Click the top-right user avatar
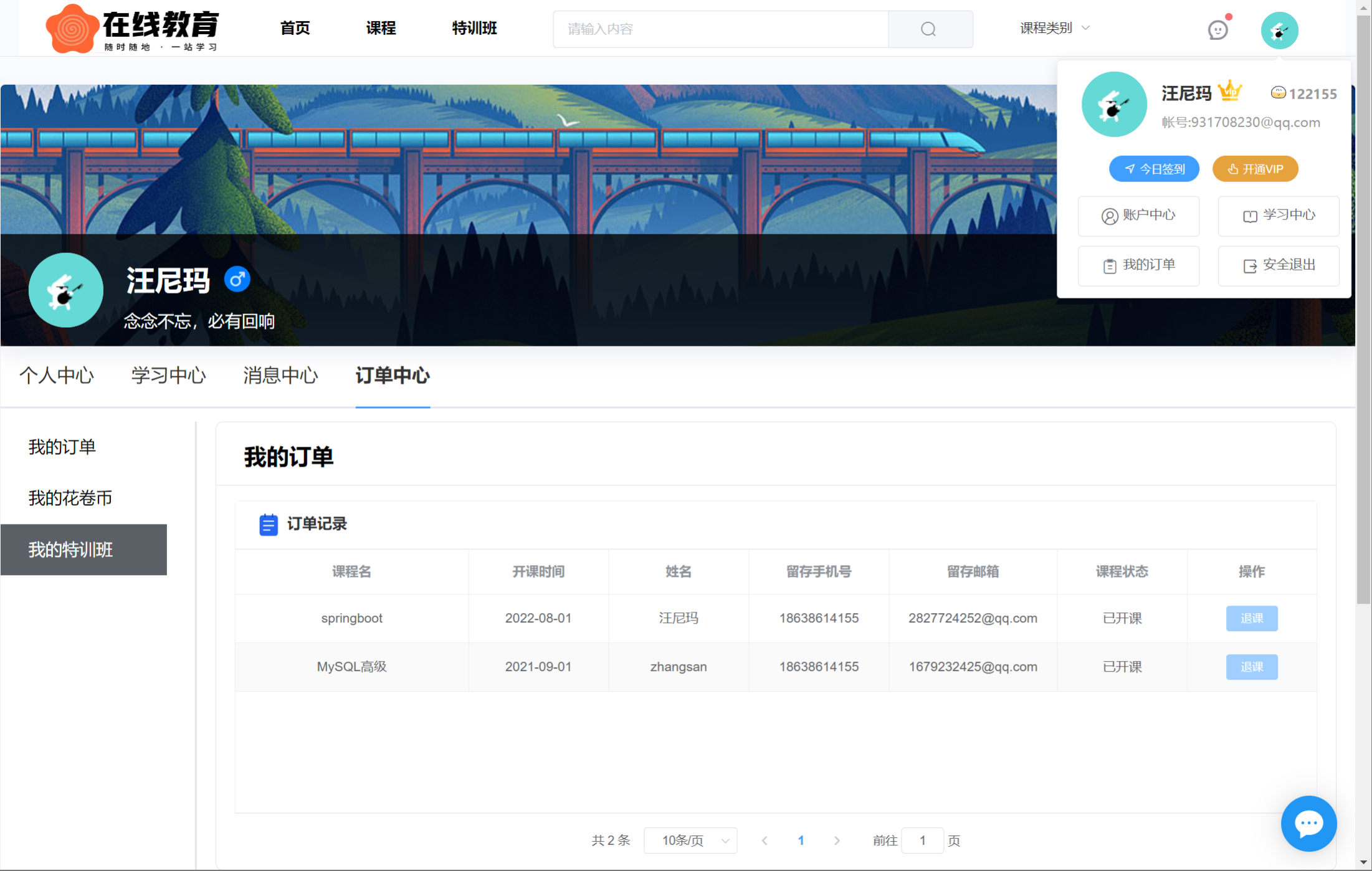The height and width of the screenshot is (871, 1372). (x=1279, y=30)
